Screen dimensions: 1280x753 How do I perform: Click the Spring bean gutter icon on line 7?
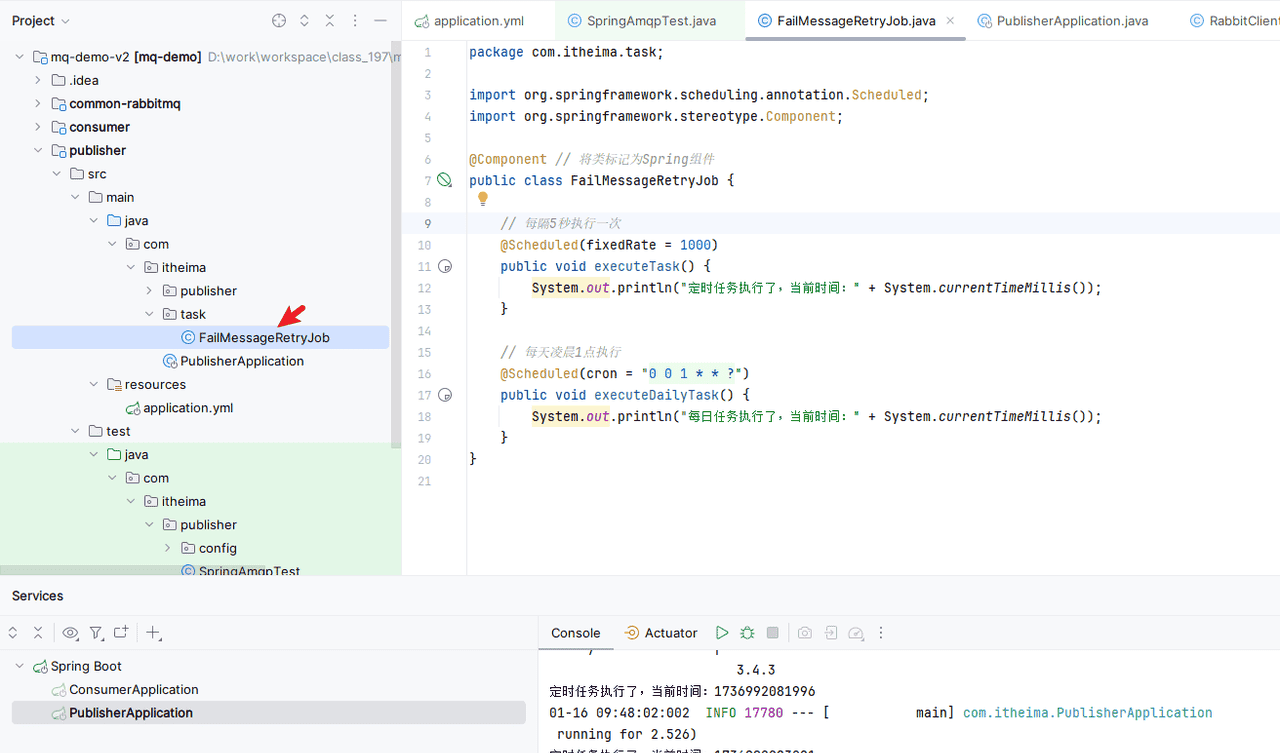pyautogui.click(x=445, y=180)
